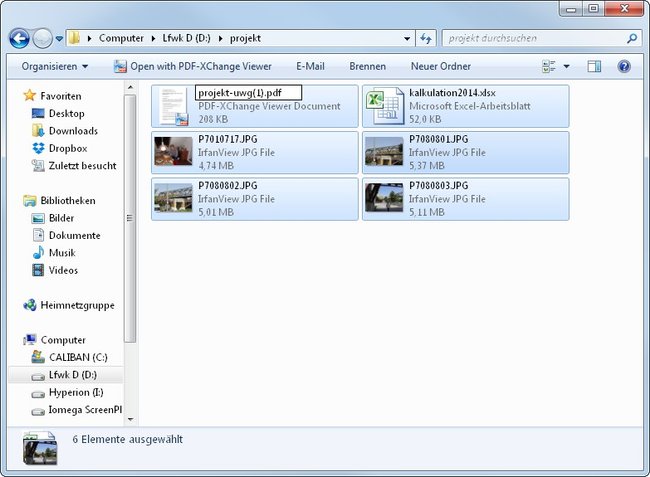Click the Musik note icon

[38, 252]
